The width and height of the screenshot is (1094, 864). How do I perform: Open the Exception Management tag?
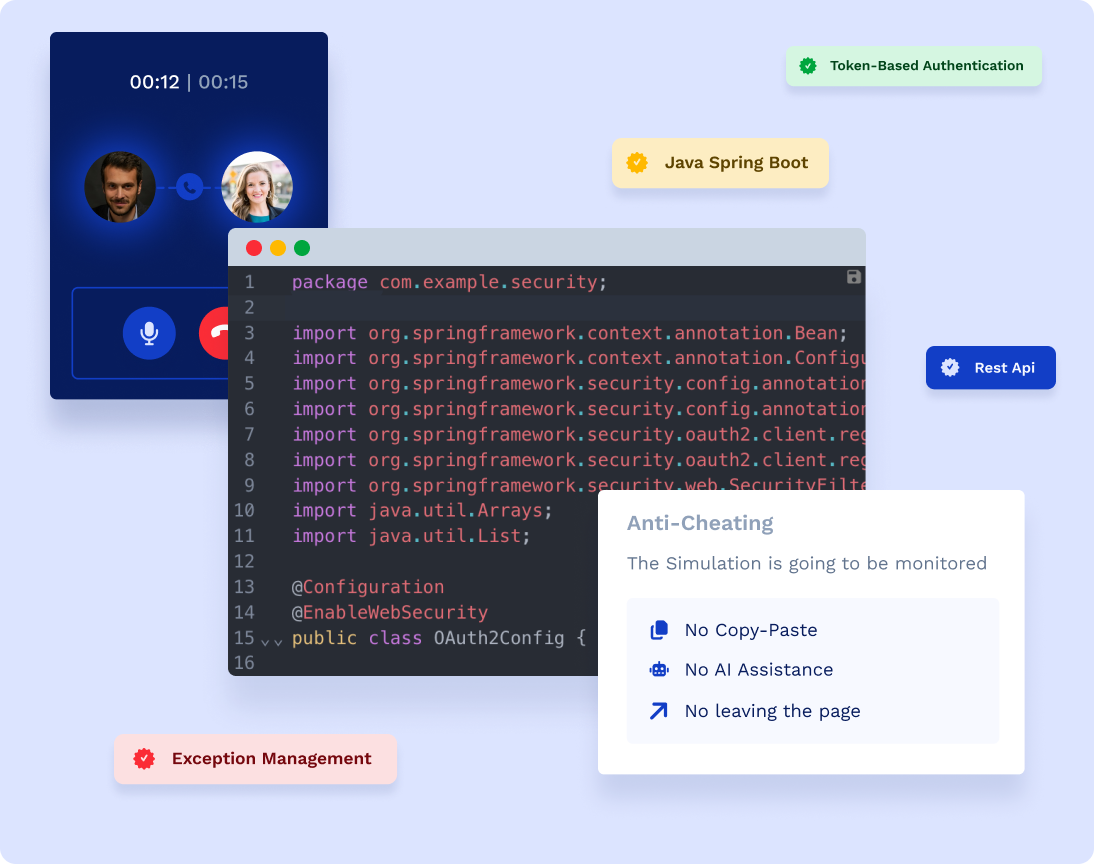coord(255,759)
